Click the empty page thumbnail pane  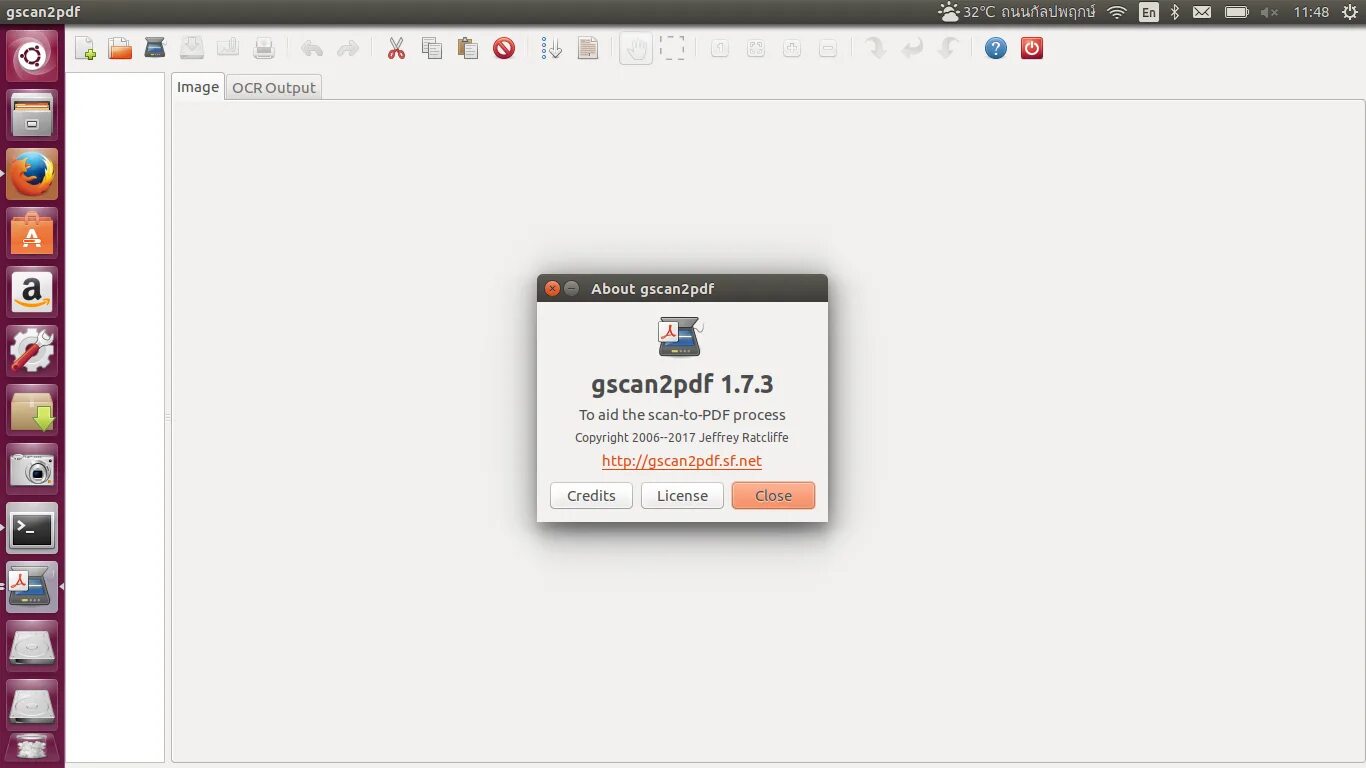click(x=115, y=417)
